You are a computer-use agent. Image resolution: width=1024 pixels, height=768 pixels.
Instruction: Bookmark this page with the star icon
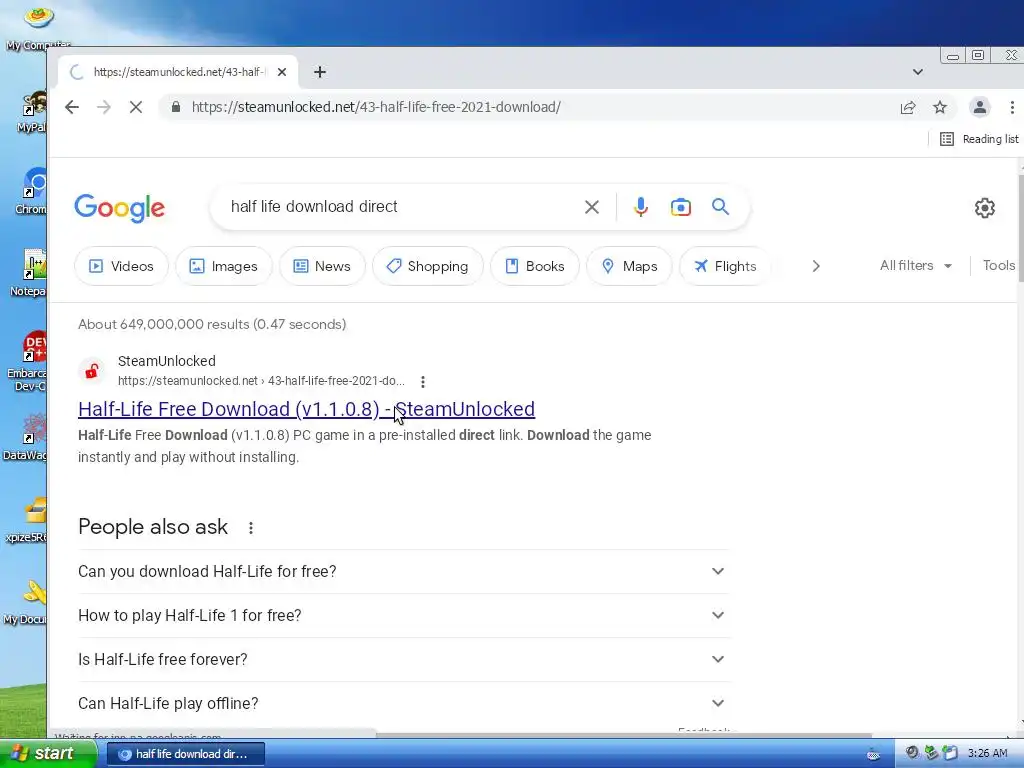click(x=940, y=107)
